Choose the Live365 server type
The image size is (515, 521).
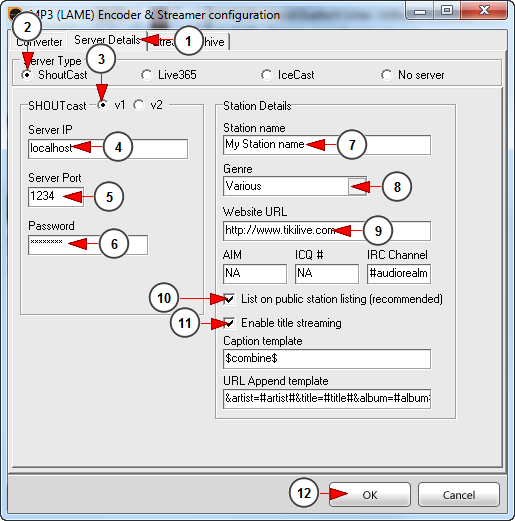147,75
